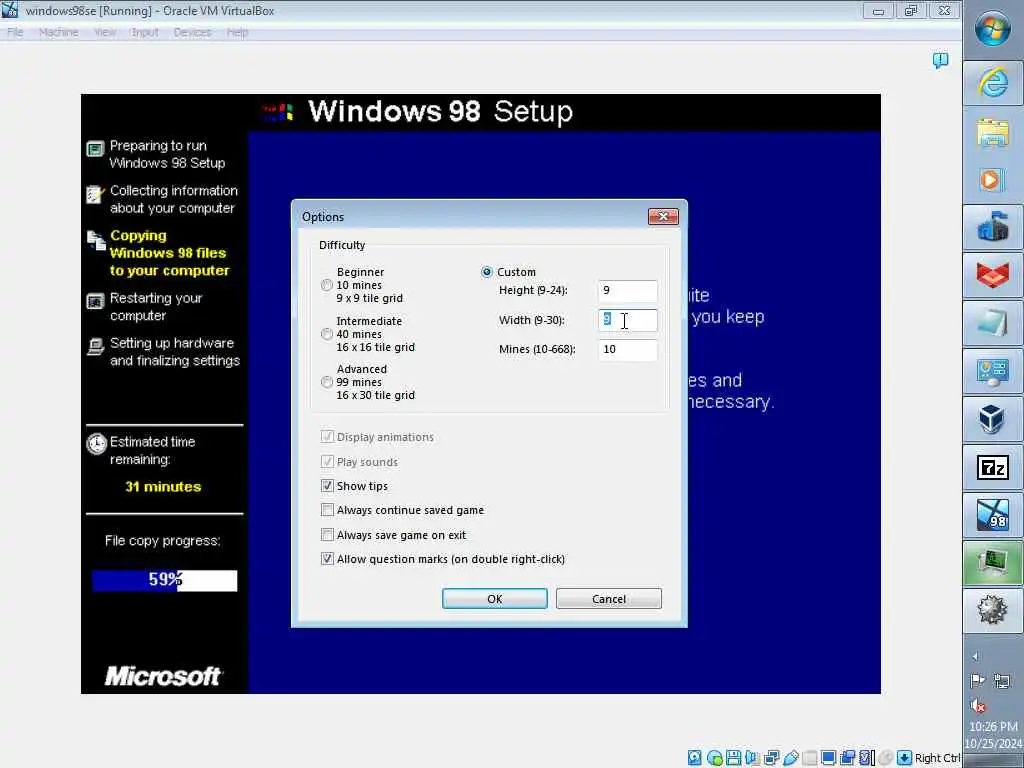
Task: Open the VirtualBox Help menu
Action: (238, 32)
